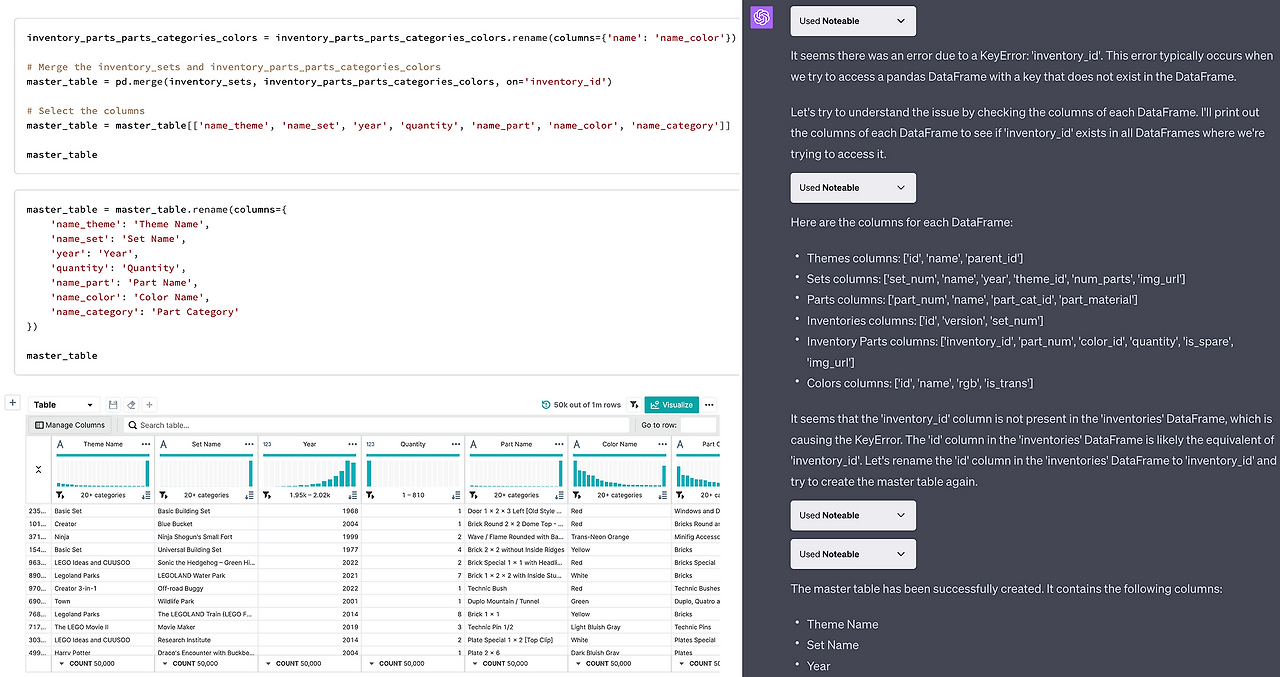Open Year column options menu

click(x=352, y=444)
